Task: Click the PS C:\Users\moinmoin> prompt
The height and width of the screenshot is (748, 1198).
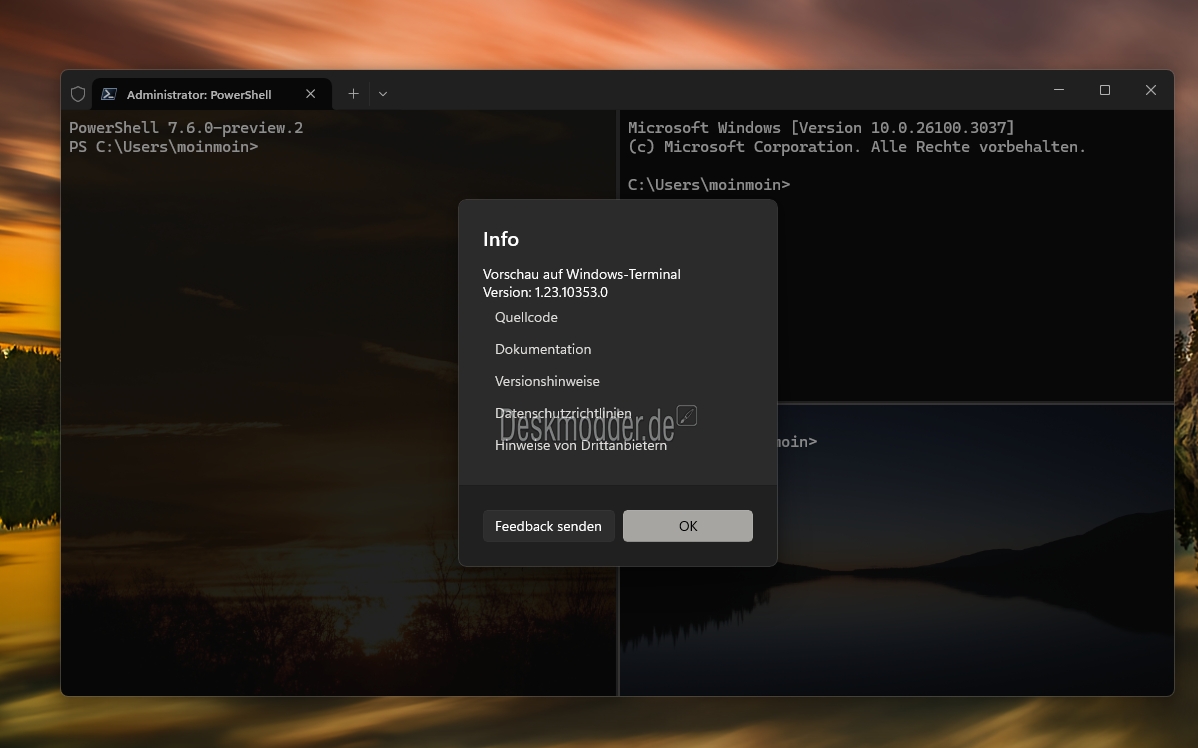Action: 164,147
